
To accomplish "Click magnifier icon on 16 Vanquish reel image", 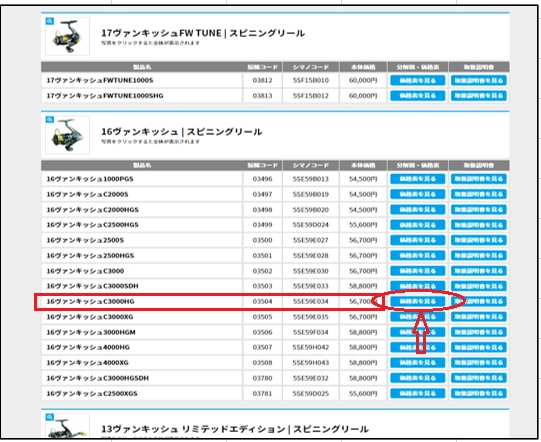I will pos(50,119).
